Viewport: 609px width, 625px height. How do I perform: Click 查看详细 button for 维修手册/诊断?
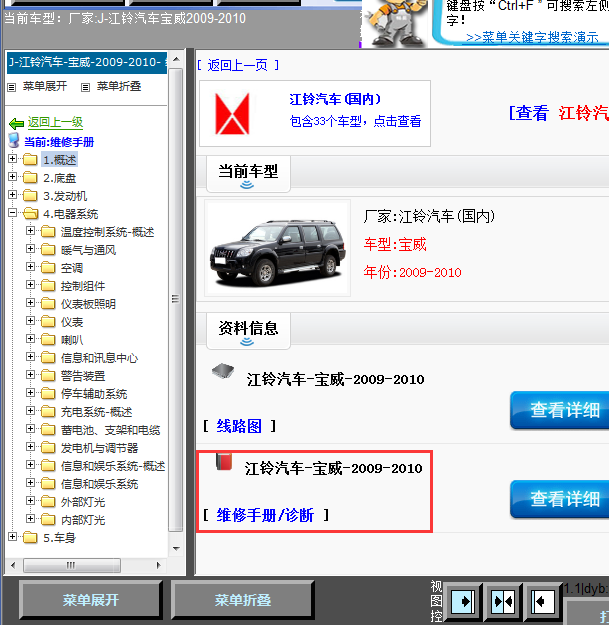pos(560,499)
